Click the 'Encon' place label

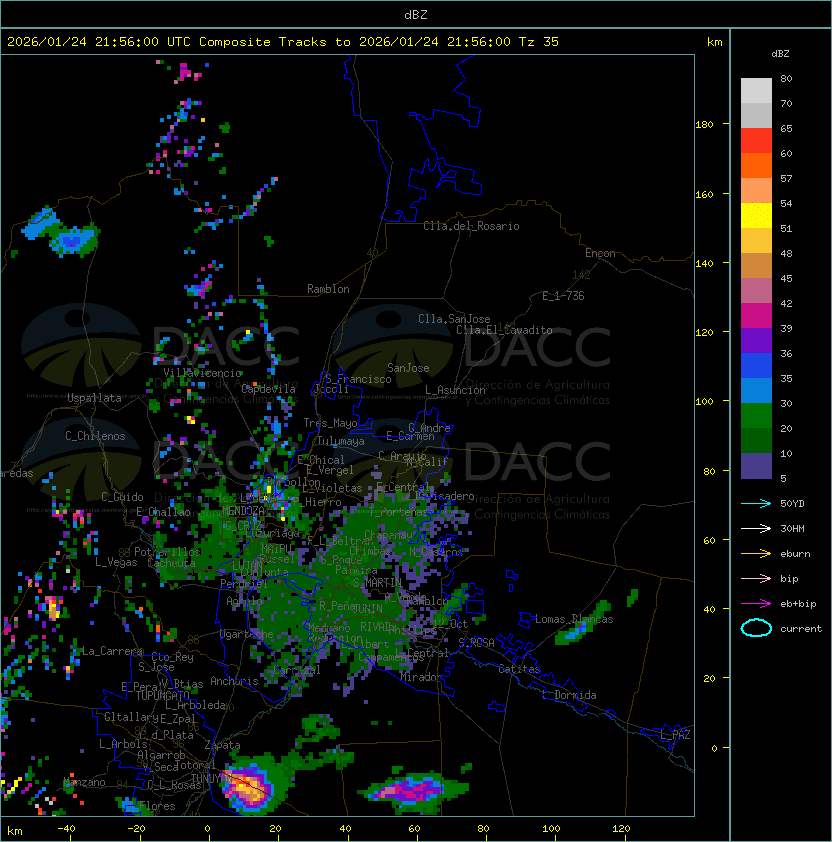[x=600, y=253]
